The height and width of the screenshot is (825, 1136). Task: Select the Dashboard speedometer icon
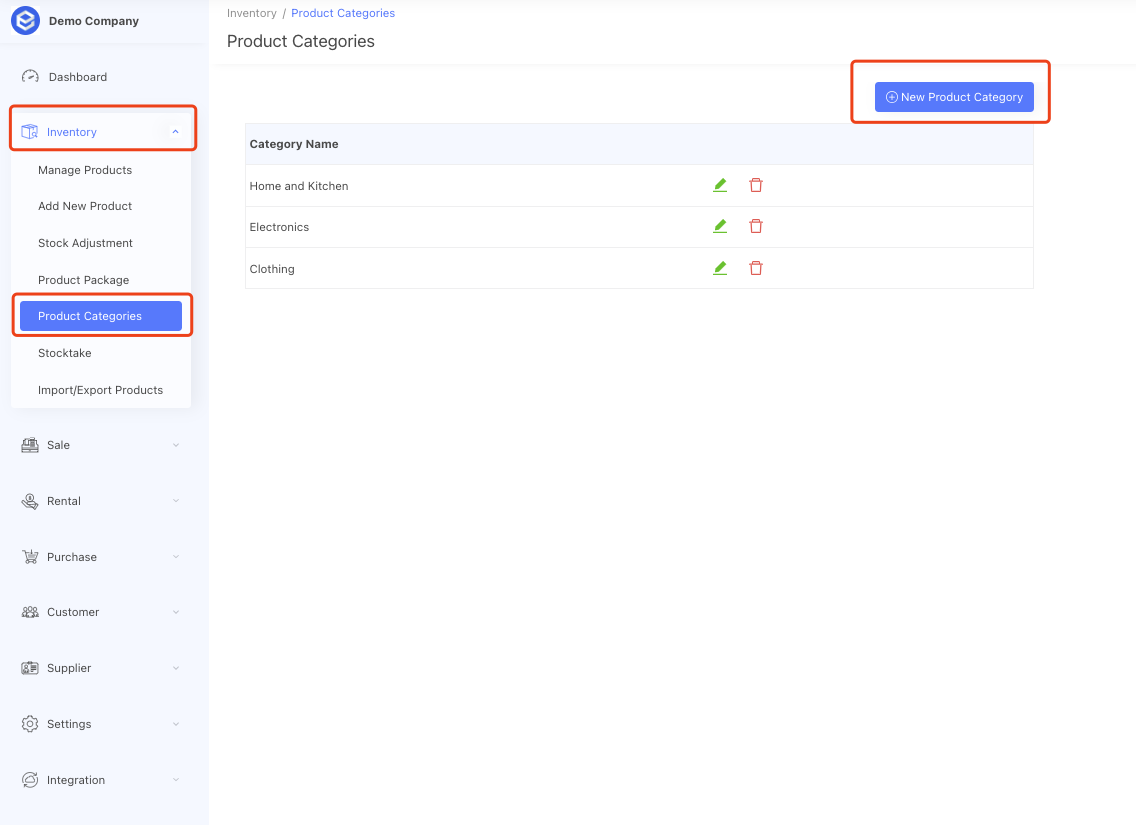point(31,76)
